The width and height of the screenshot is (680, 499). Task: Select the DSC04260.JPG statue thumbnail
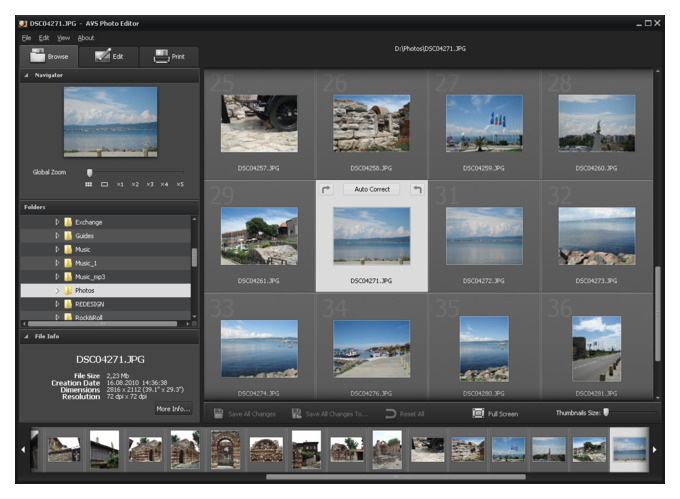point(597,123)
